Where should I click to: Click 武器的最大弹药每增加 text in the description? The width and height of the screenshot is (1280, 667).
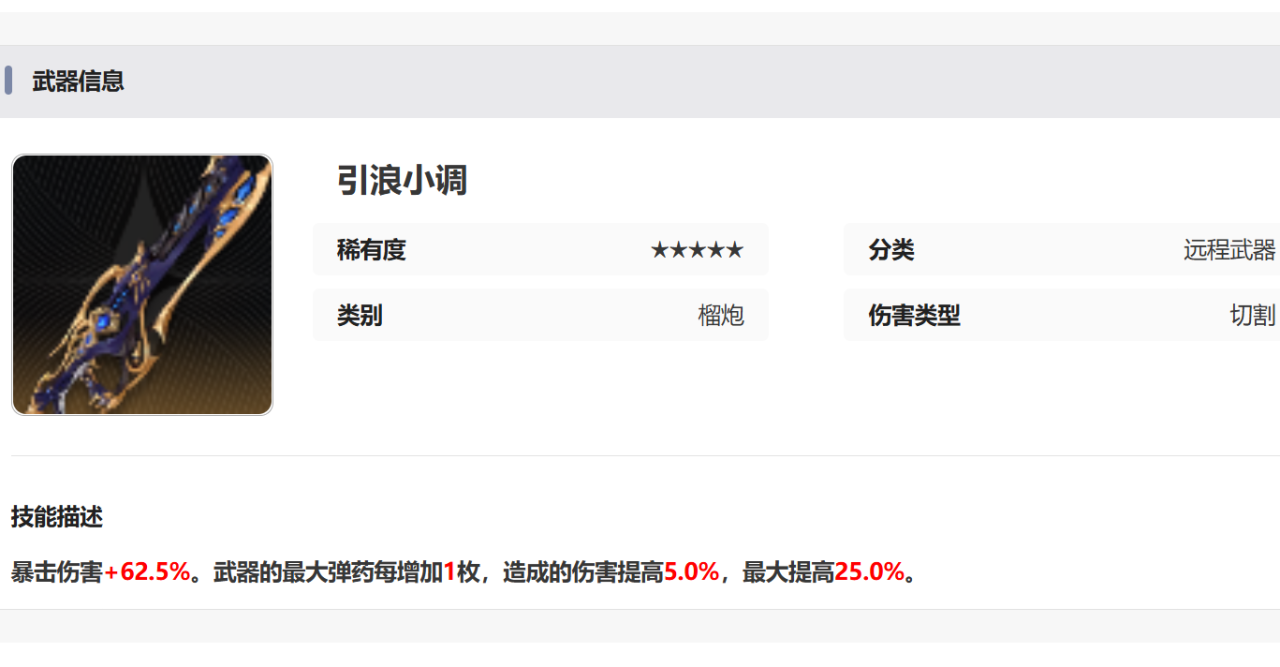[328, 572]
